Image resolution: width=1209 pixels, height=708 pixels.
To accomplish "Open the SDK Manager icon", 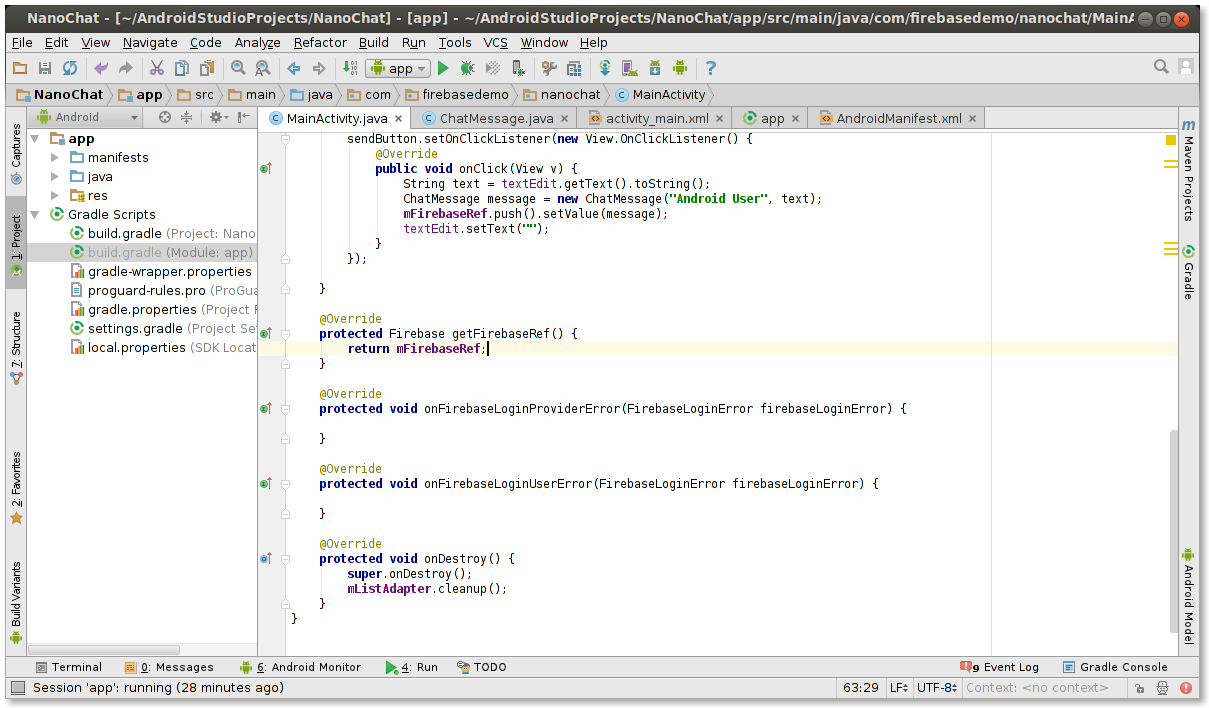I will 655,68.
